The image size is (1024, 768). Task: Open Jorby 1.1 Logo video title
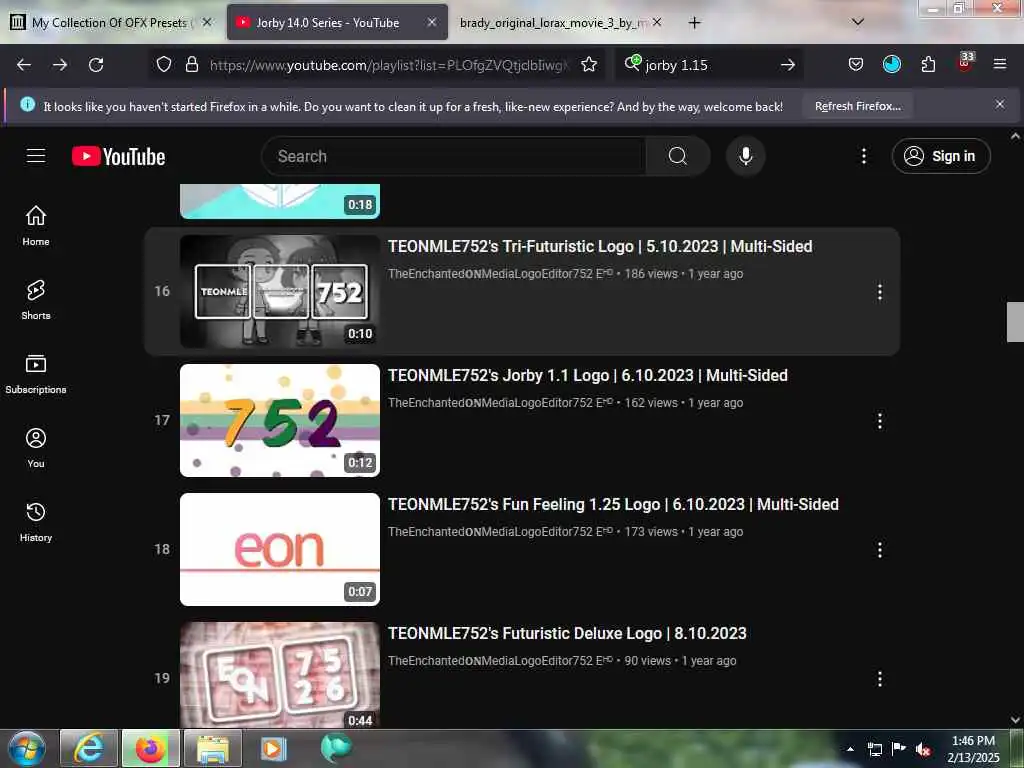click(x=587, y=376)
